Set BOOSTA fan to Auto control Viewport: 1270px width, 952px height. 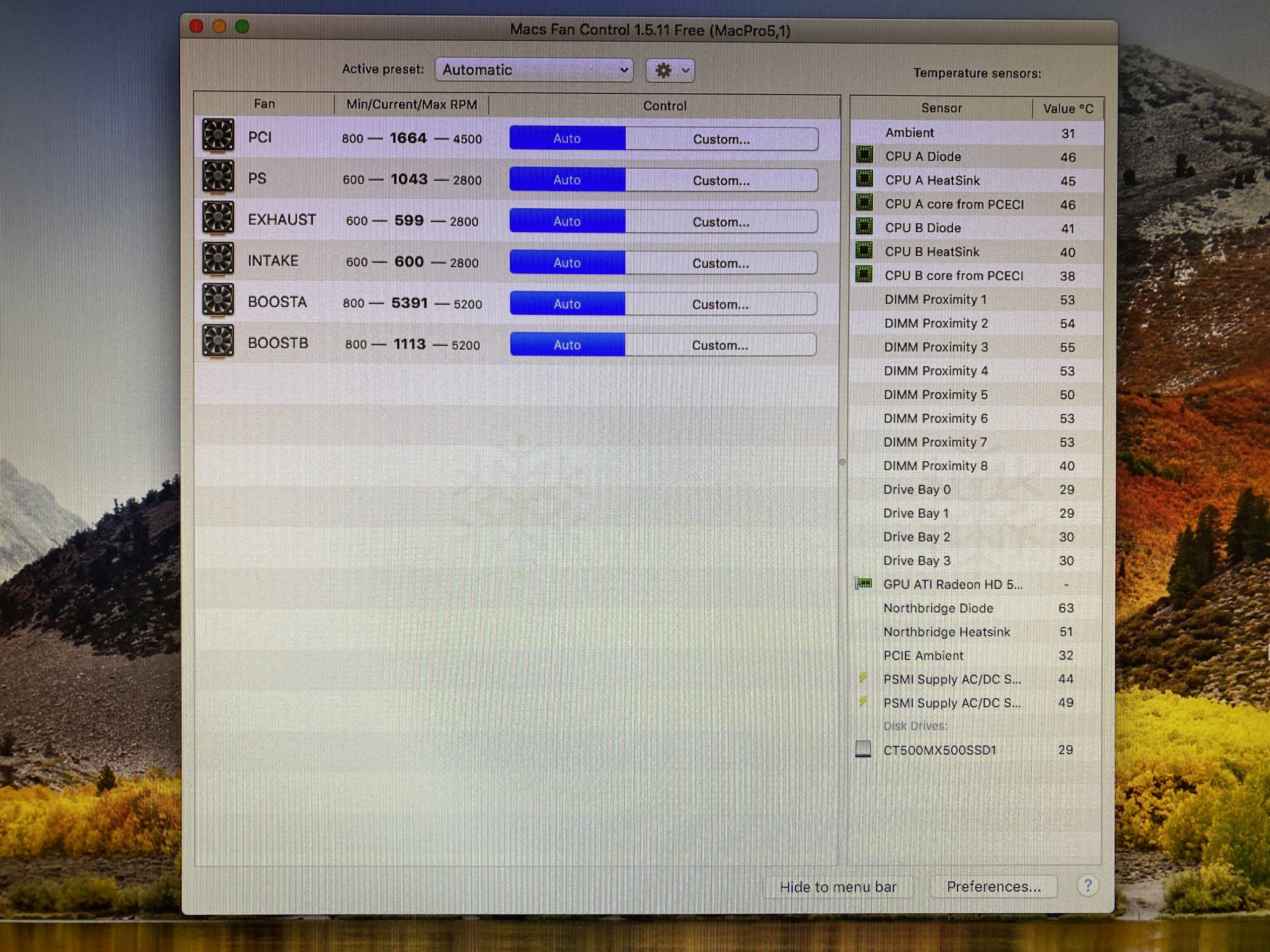coord(567,303)
